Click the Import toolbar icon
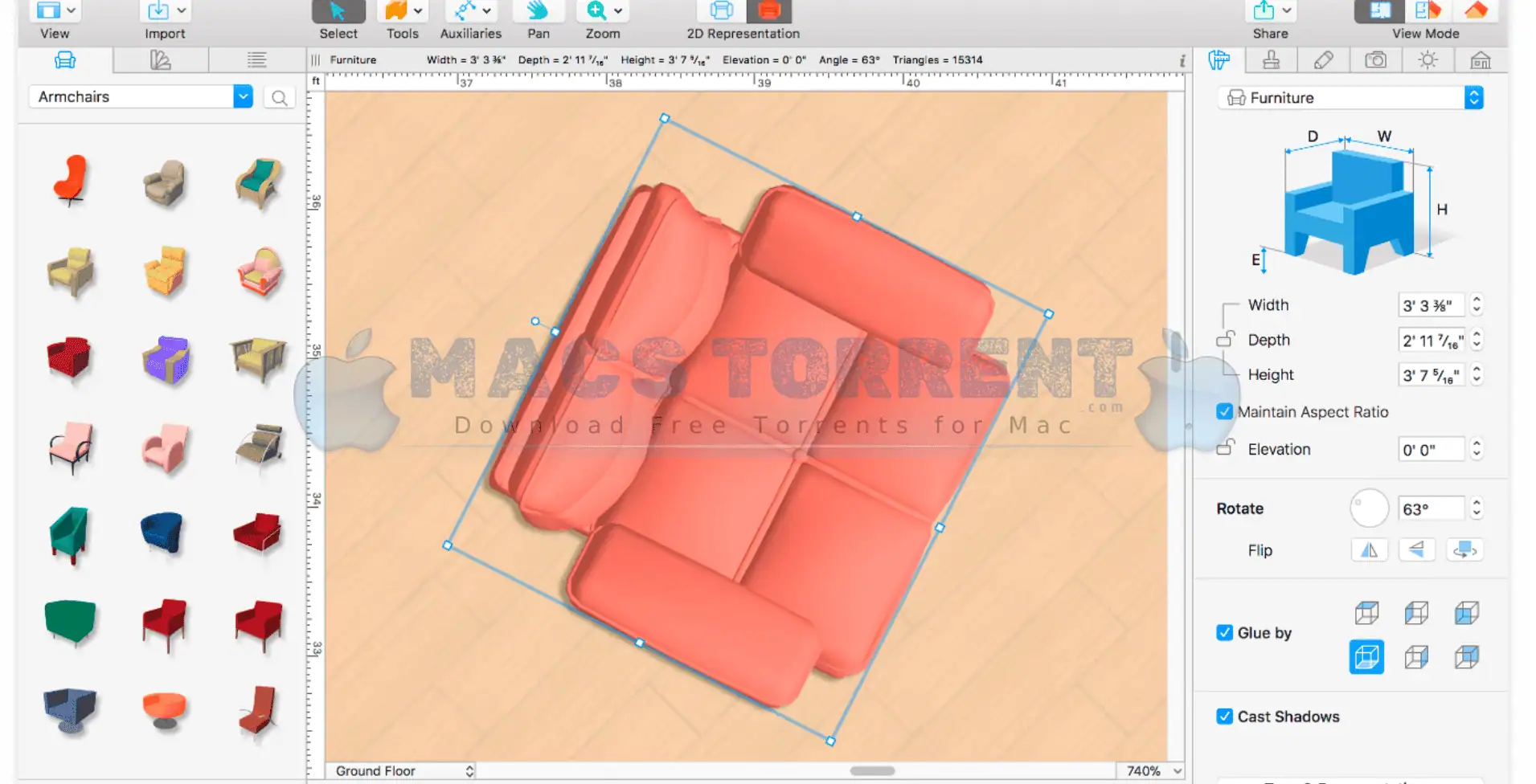 pos(158,11)
